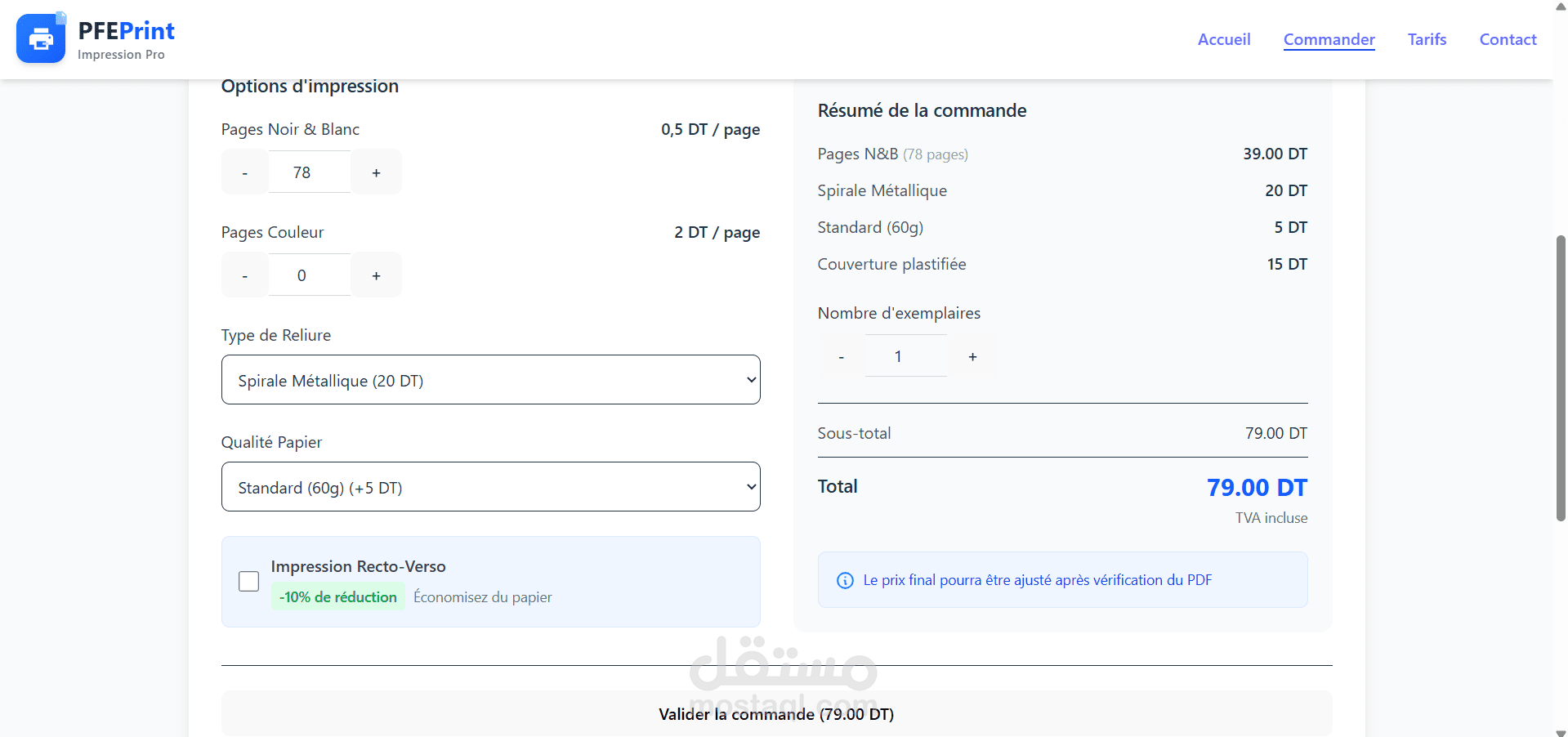Increase Pages Couleur count
This screenshot has height=737, width=1568.
click(376, 275)
